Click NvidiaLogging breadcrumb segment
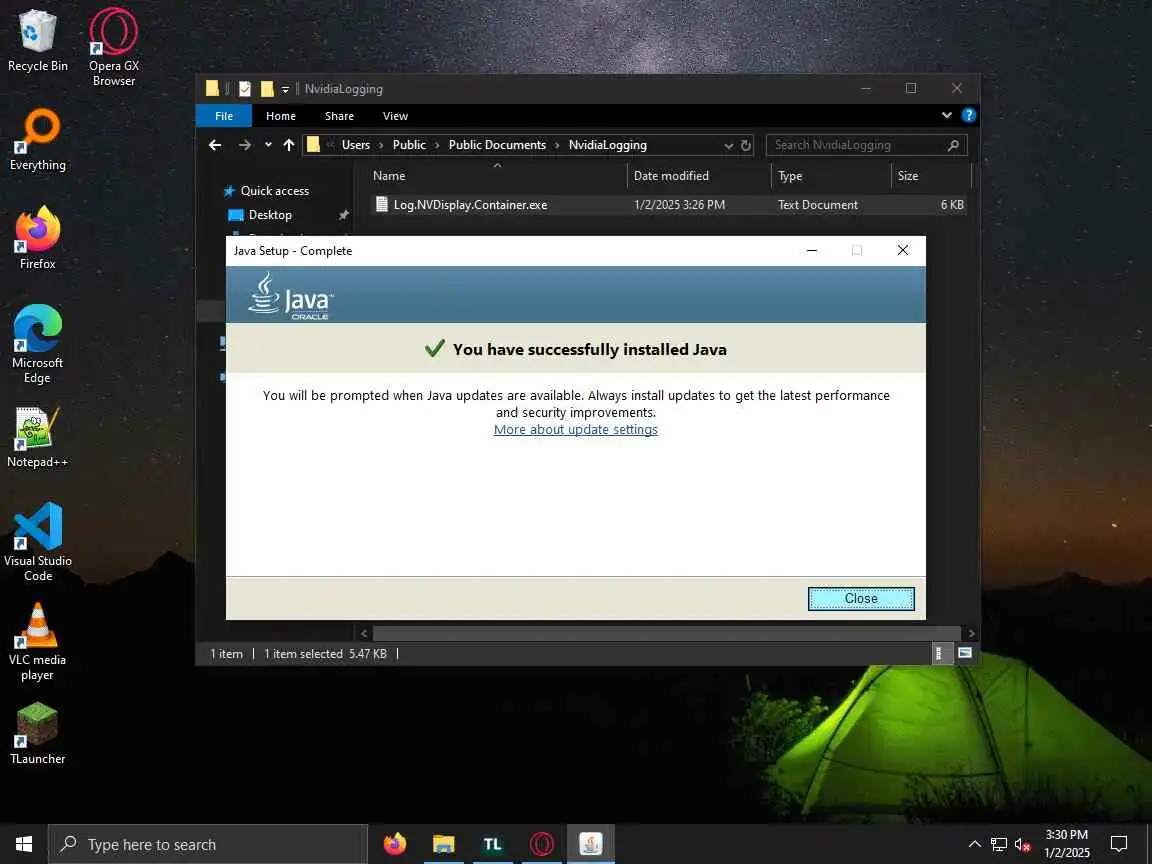 (608, 145)
